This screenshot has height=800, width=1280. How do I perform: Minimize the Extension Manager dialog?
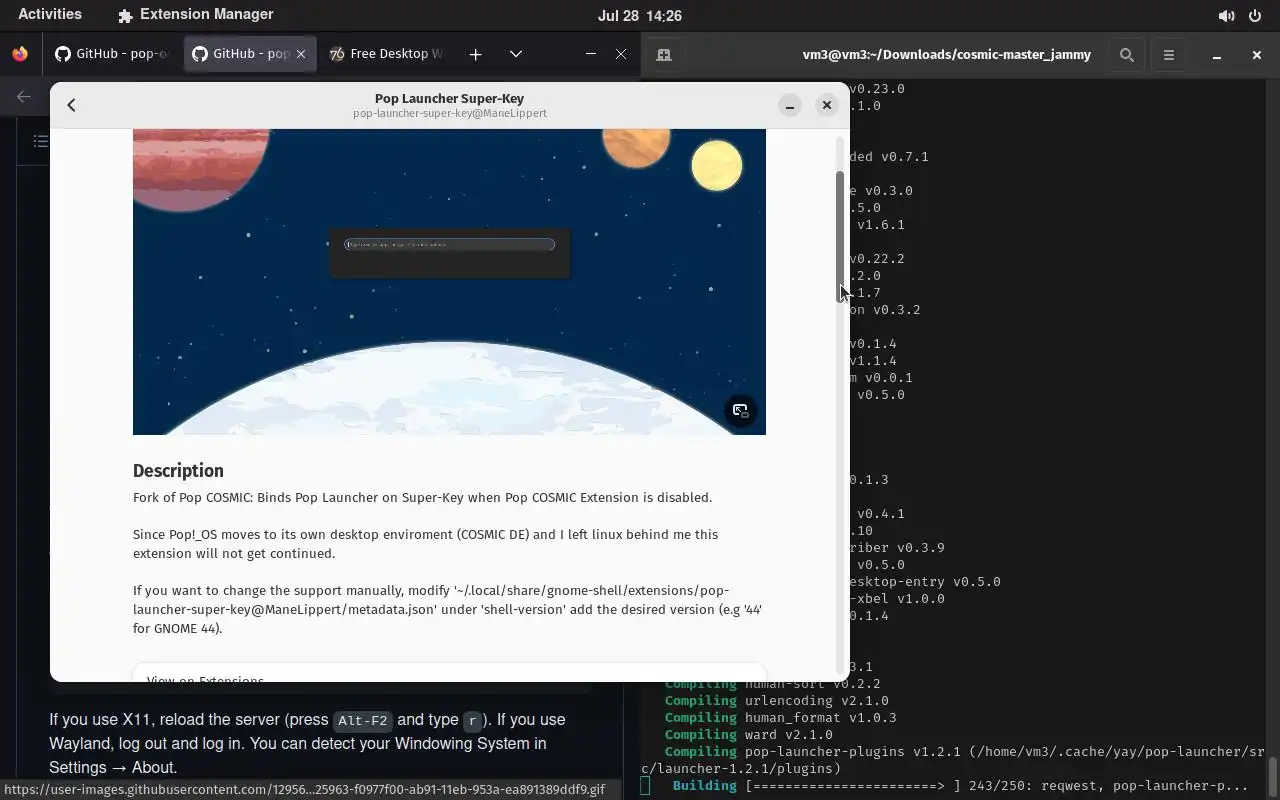tap(790, 105)
